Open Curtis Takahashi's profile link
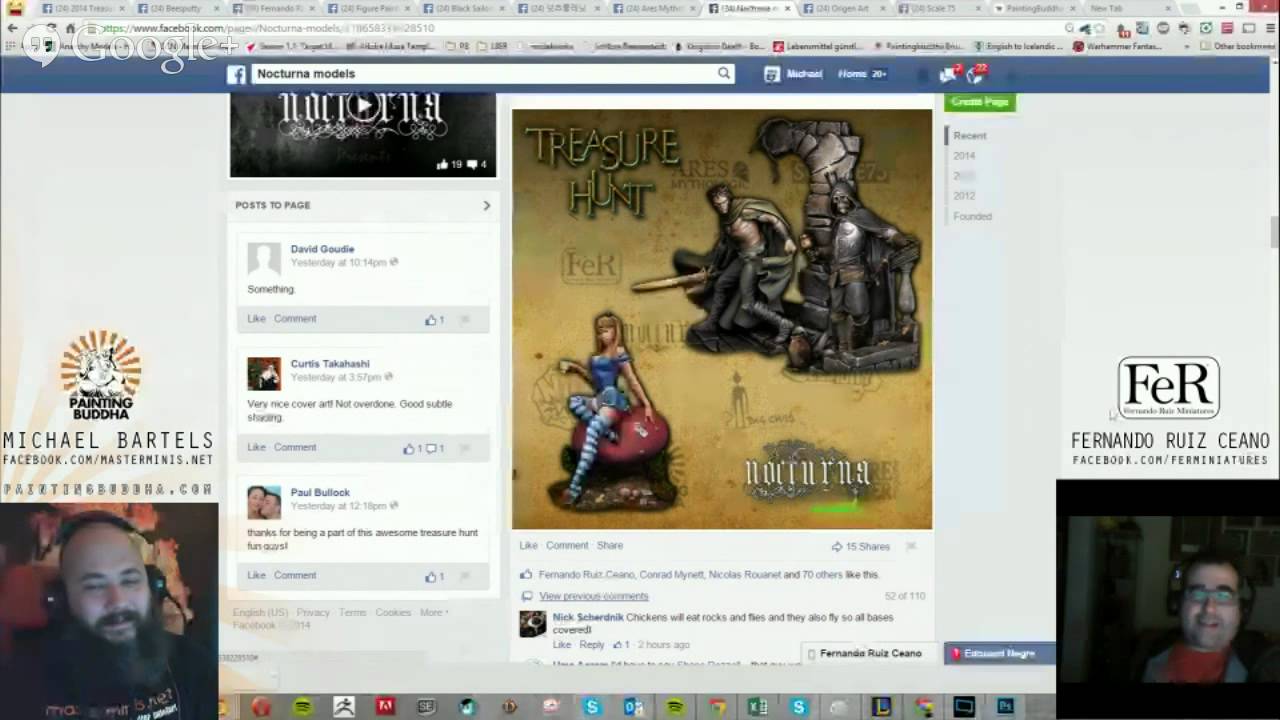 (330, 364)
